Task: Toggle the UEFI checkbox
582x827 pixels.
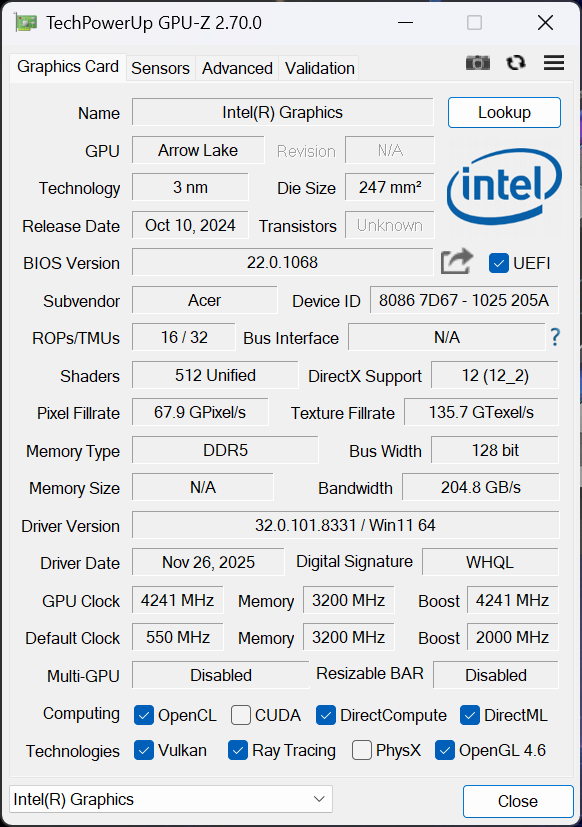Action: click(499, 263)
